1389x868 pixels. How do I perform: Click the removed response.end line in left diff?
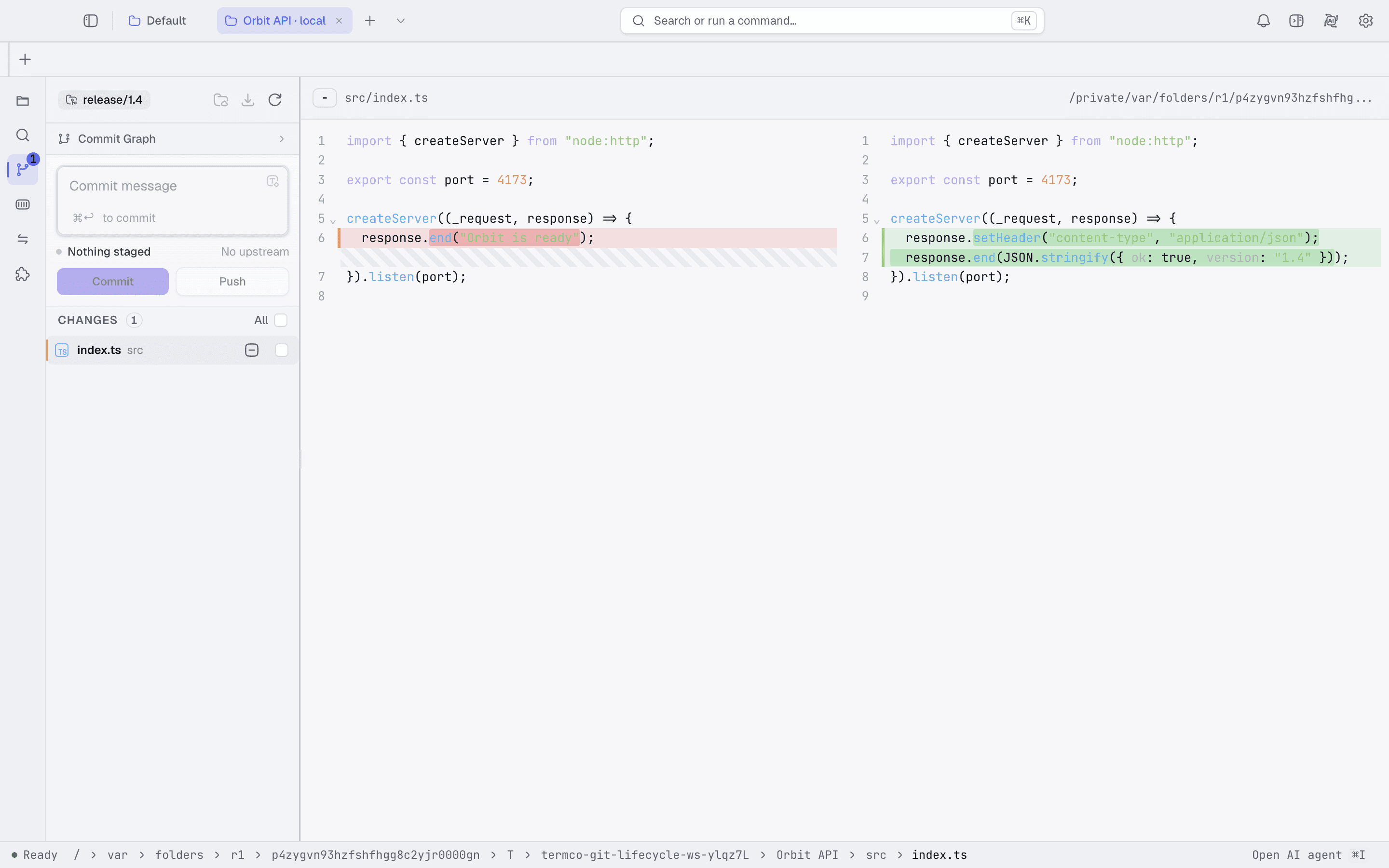point(588,238)
